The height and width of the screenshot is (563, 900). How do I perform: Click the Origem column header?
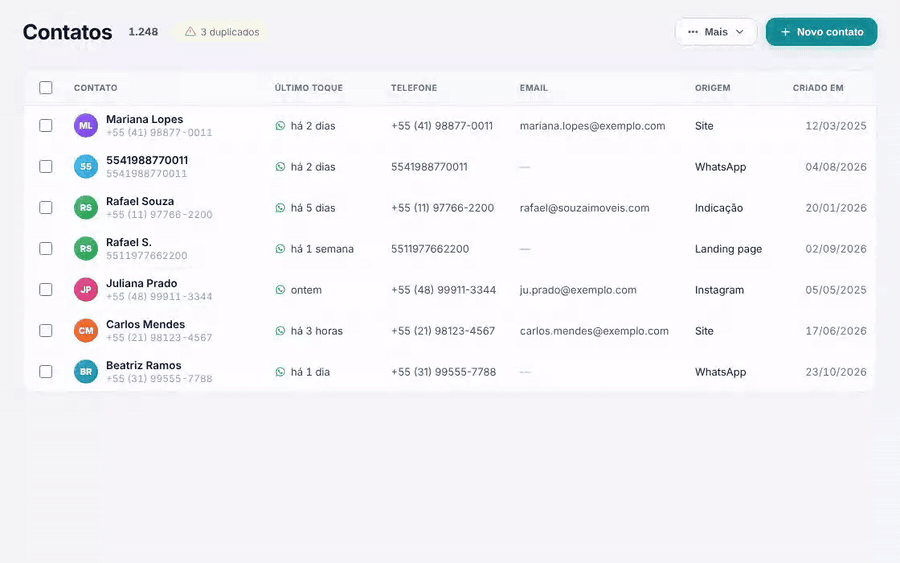pos(712,88)
